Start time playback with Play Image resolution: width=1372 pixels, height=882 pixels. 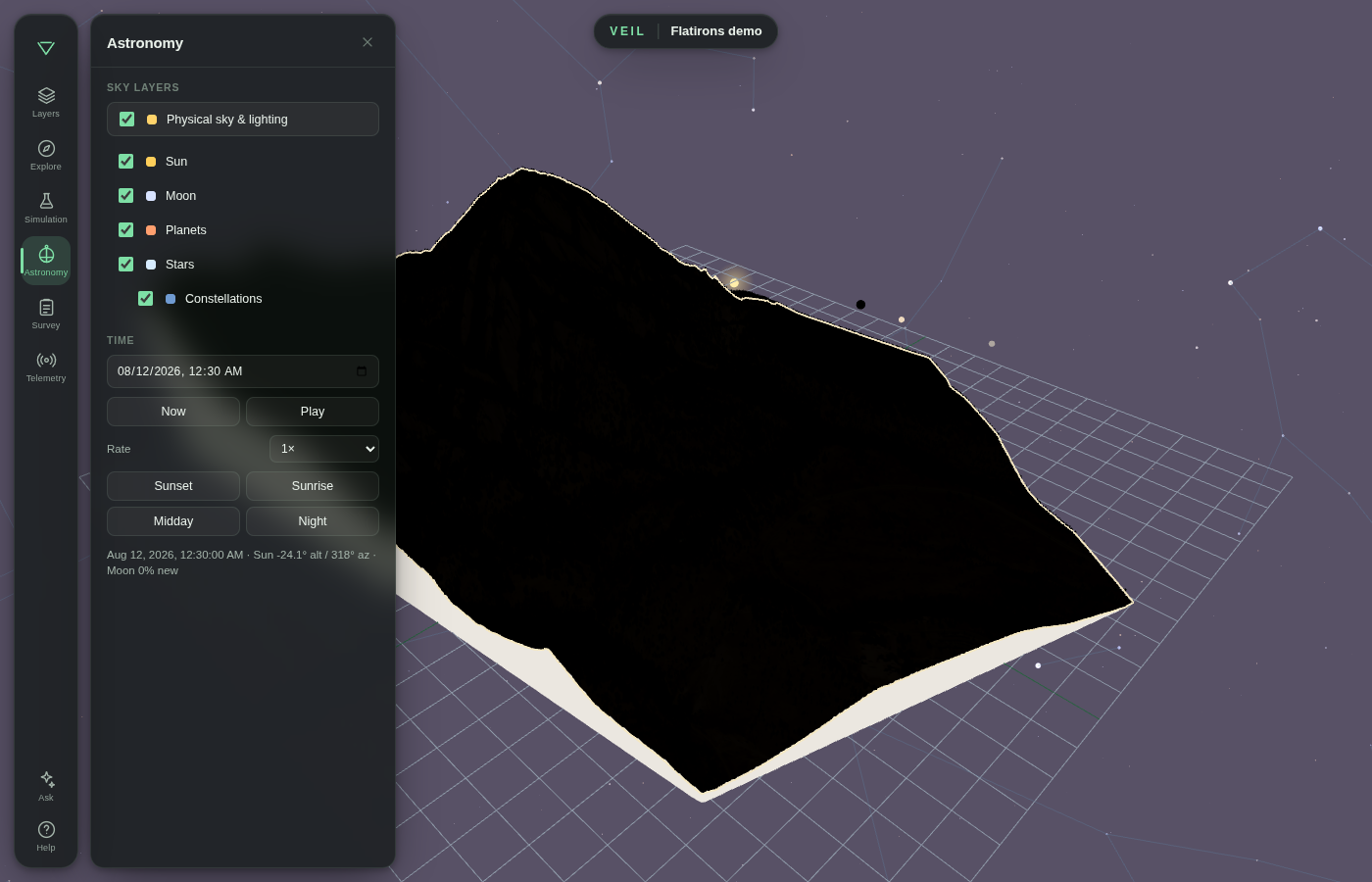click(313, 412)
